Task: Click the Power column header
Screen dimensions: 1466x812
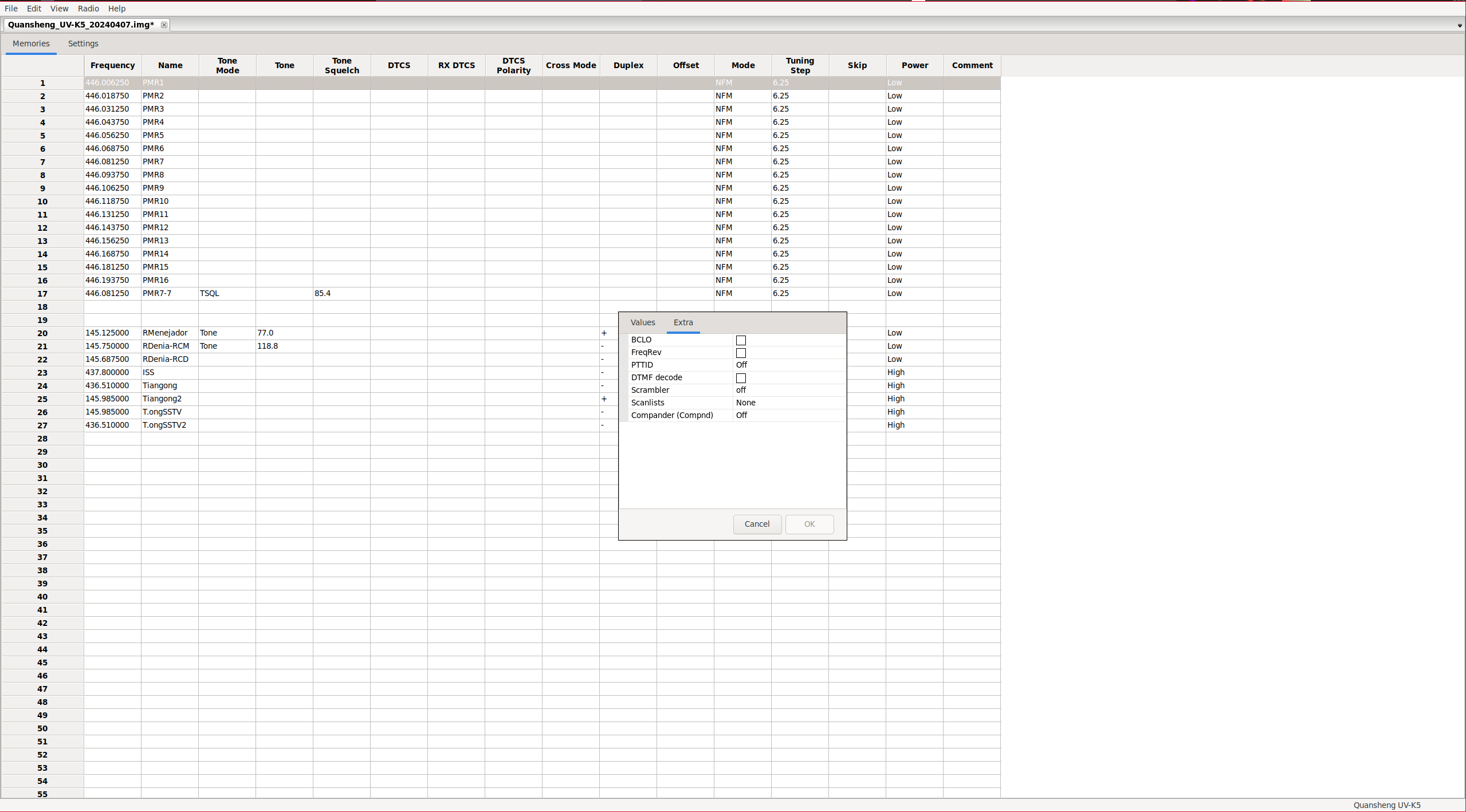Action: pos(914,65)
